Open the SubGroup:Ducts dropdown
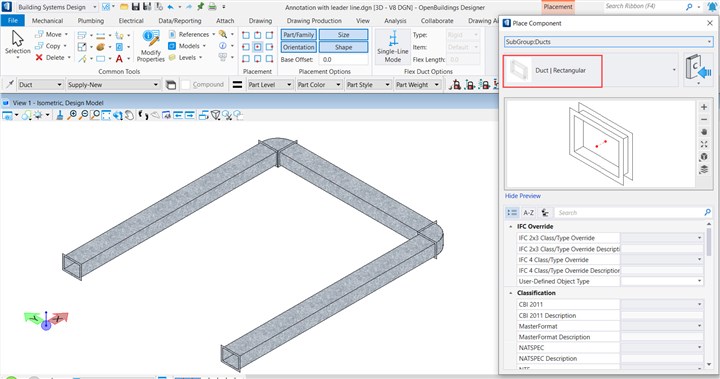Viewport: 720px width, 379px height. point(608,42)
